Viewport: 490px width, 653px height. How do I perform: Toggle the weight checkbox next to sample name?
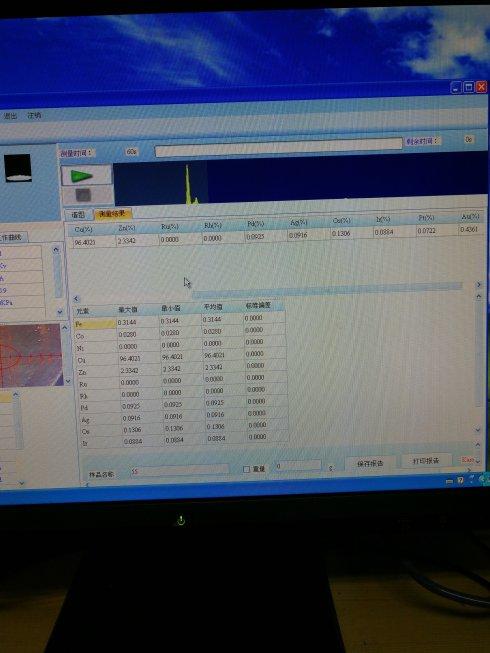[x=246, y=469]
